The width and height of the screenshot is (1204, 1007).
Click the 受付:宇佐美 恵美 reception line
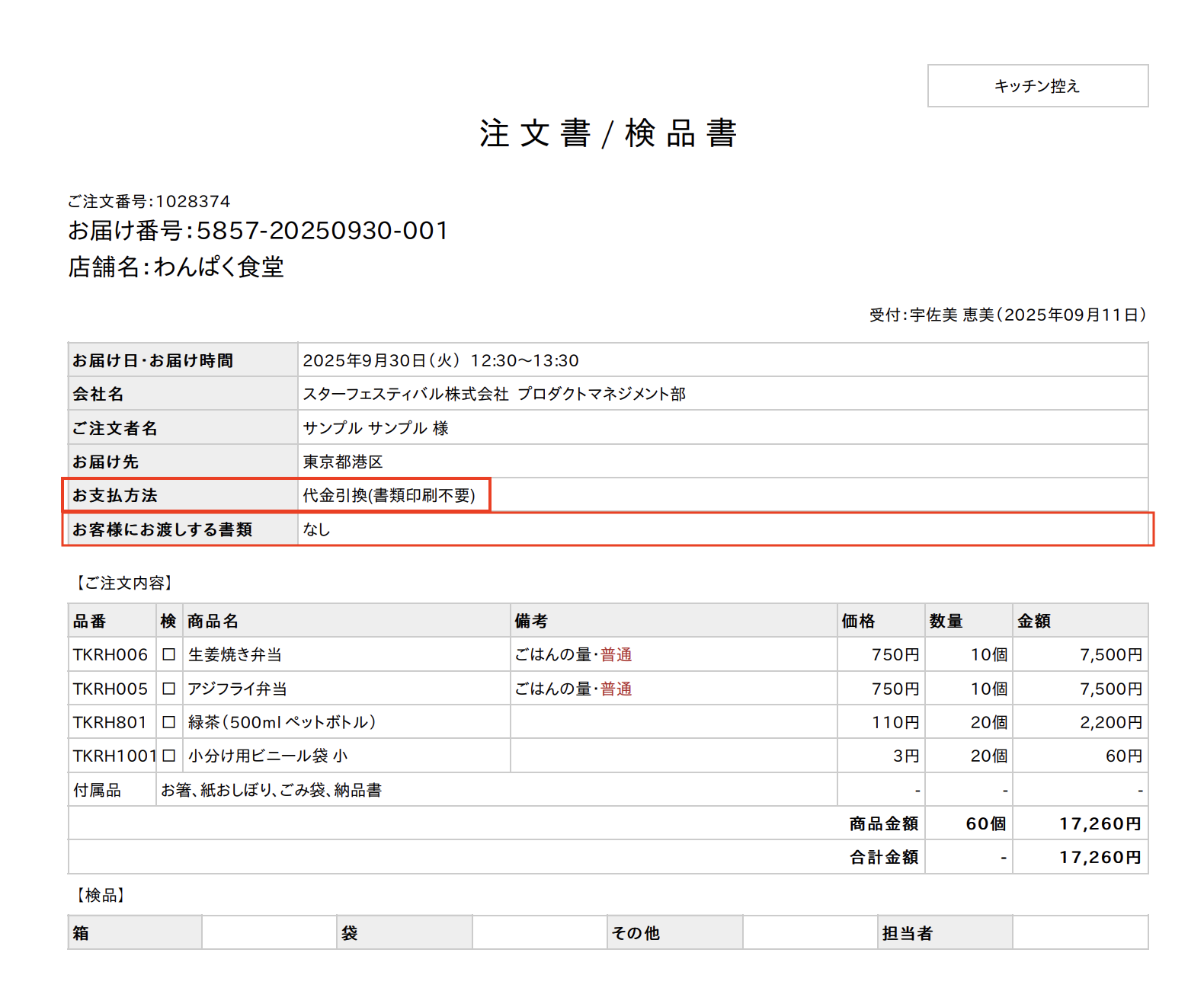[1008, 315]
